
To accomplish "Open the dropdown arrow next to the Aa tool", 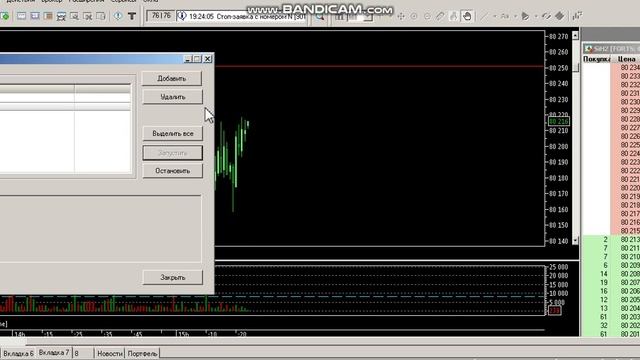I will (515, 16).
